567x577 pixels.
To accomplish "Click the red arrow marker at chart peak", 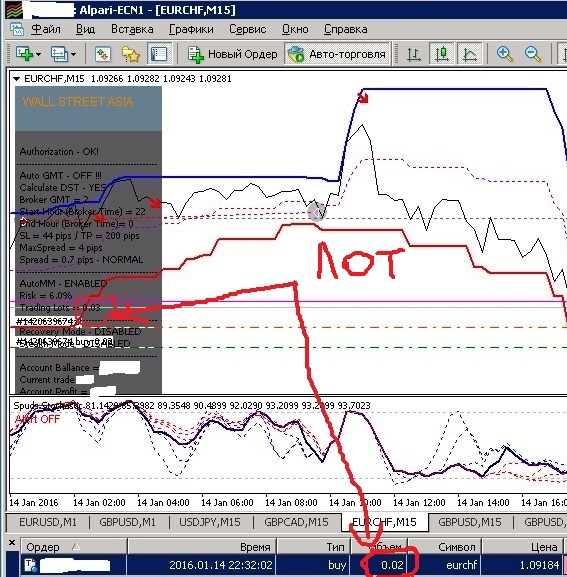I will coord(363,98).
